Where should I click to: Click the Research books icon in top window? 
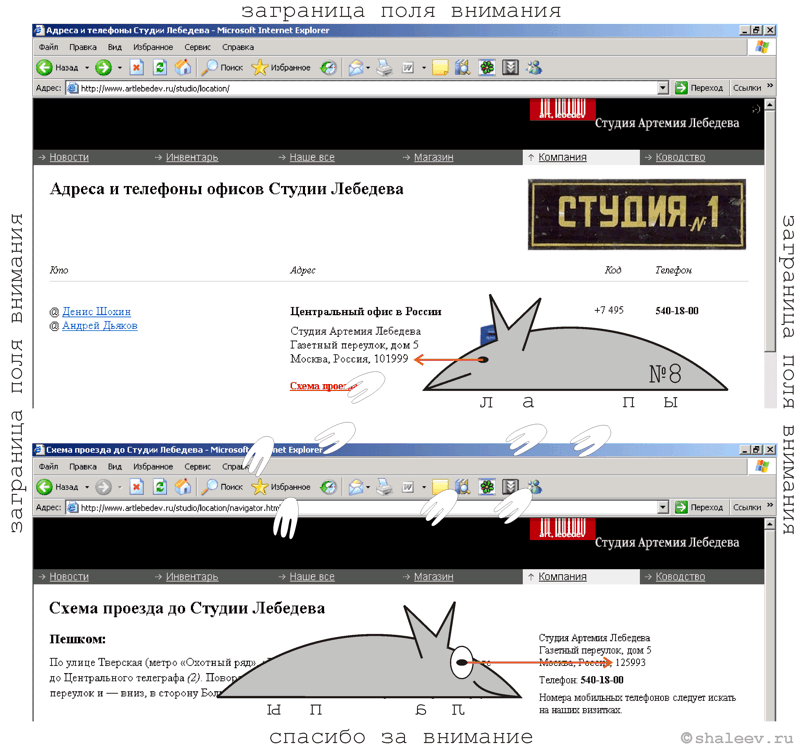(462, 67)
